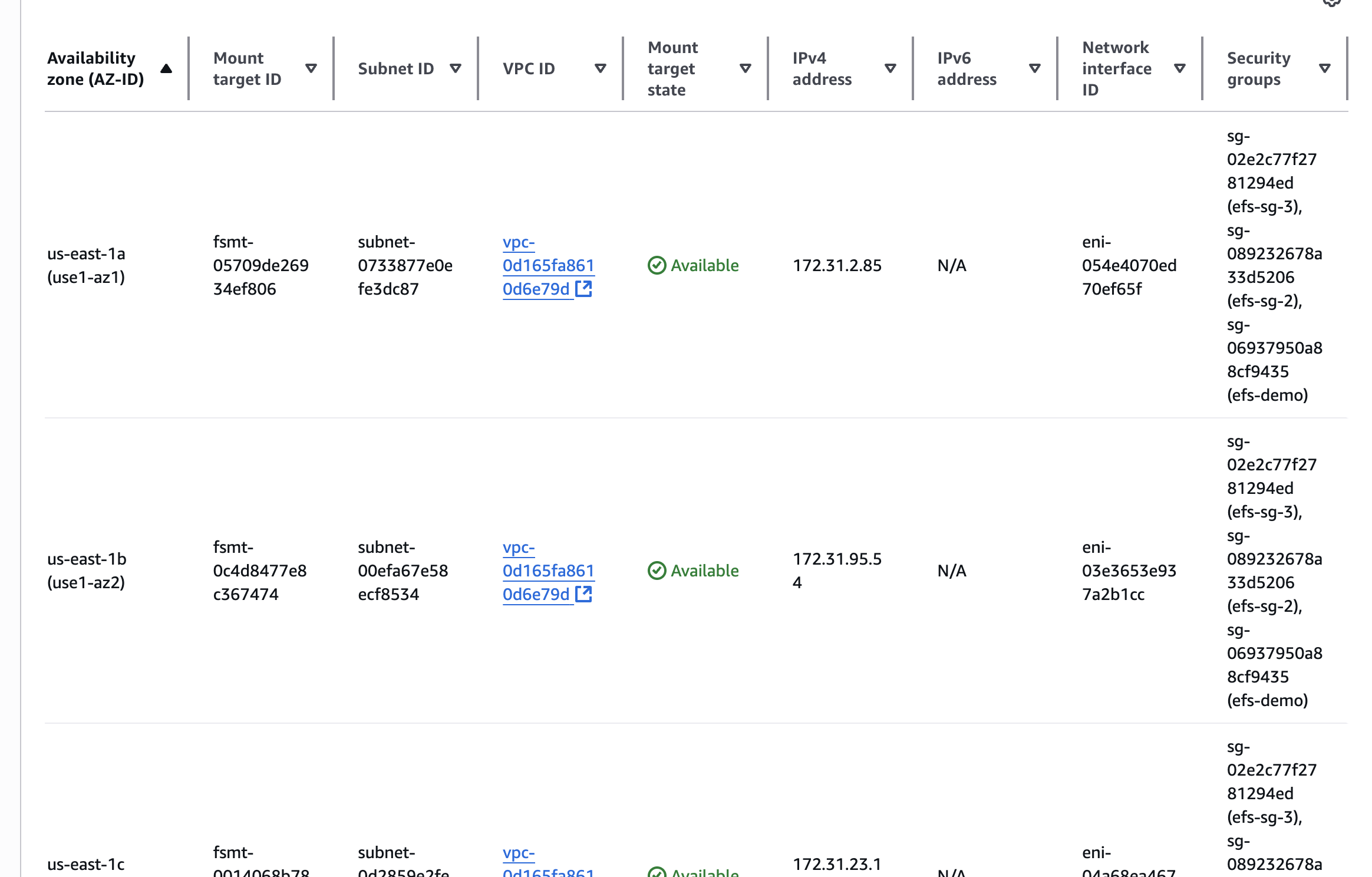Click mount target fsmt-0c4d8477e8c367474 cell
1372x877 pixels.
coord(260,571)
